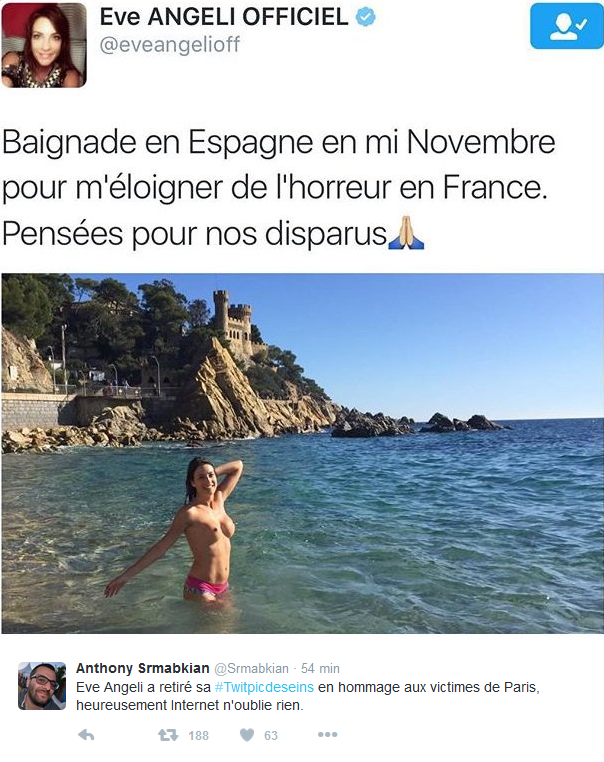Screen dimensions: 604x762
Task: Click the Eve ANGELI OFFICIEL display name
Action: pos(224,17)
